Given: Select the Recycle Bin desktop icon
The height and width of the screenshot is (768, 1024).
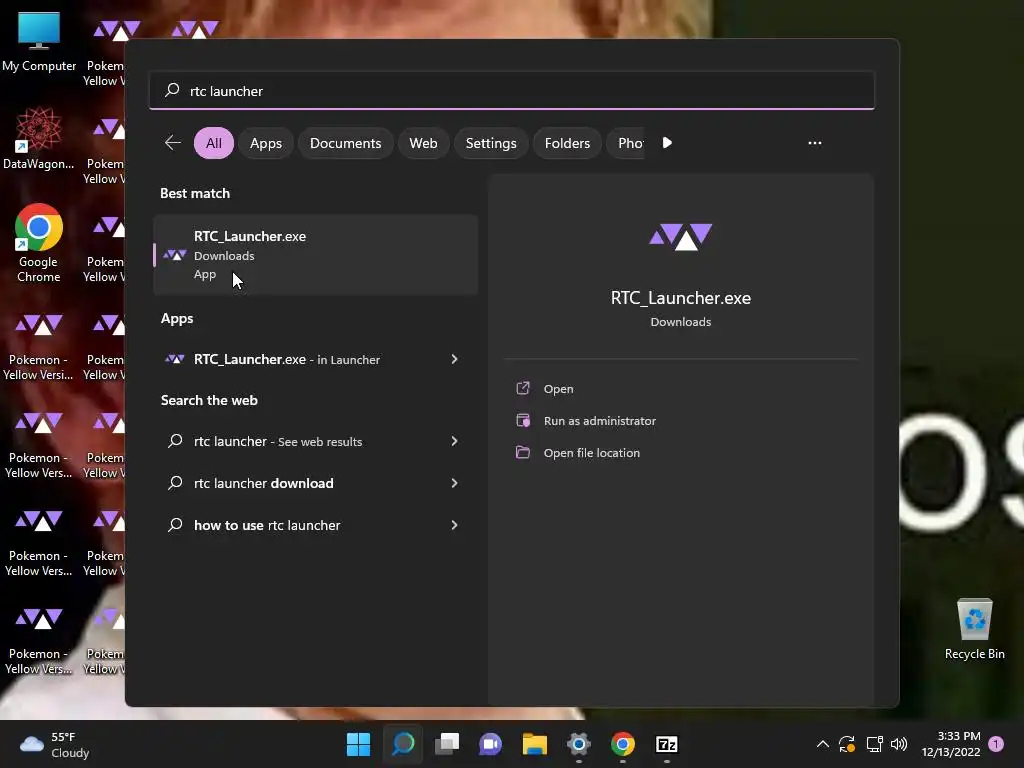Looking at the screenshot, I should 974,629.
